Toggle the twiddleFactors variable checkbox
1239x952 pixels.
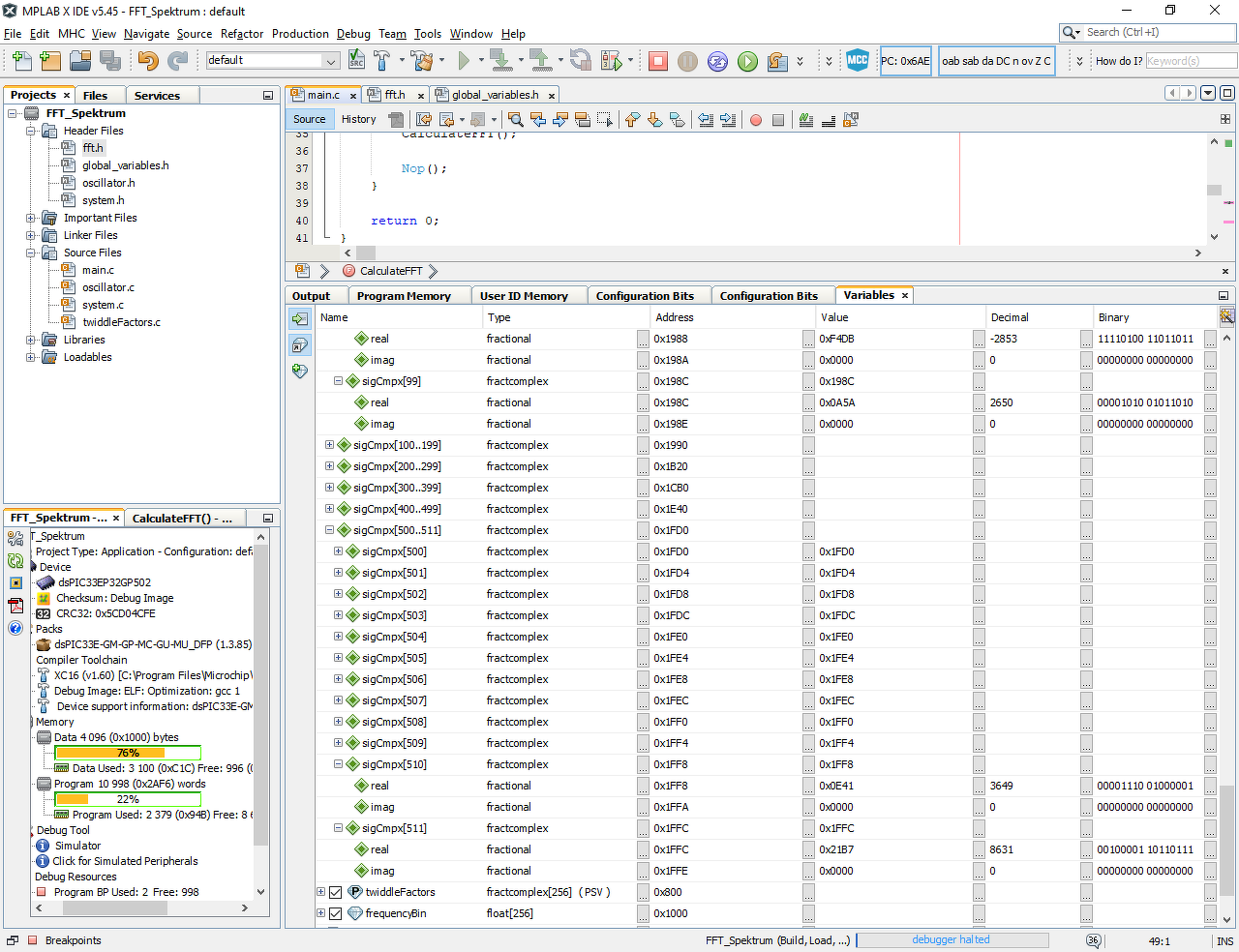(x=336, y=892)
